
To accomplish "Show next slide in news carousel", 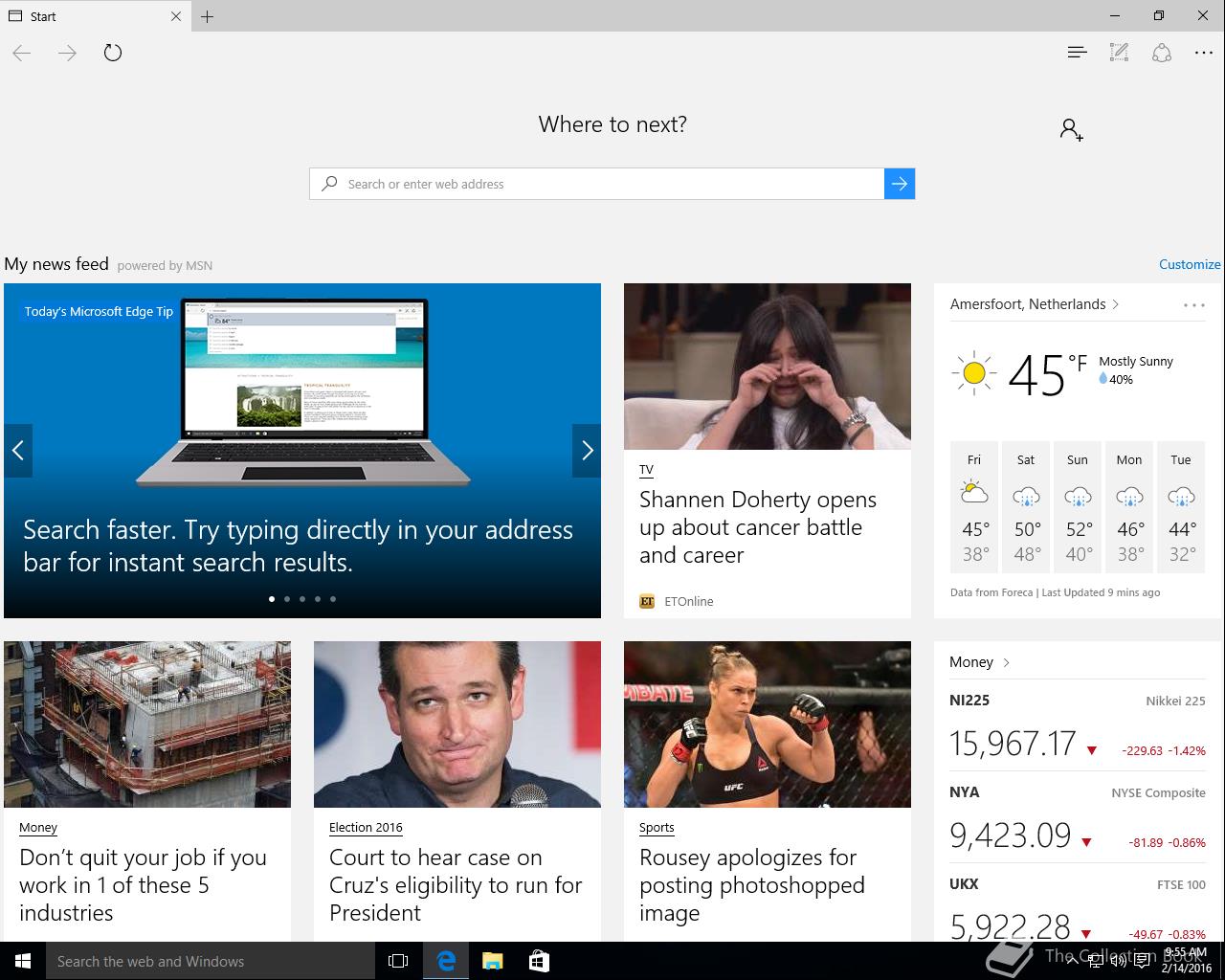I will [x=587, y=450].
